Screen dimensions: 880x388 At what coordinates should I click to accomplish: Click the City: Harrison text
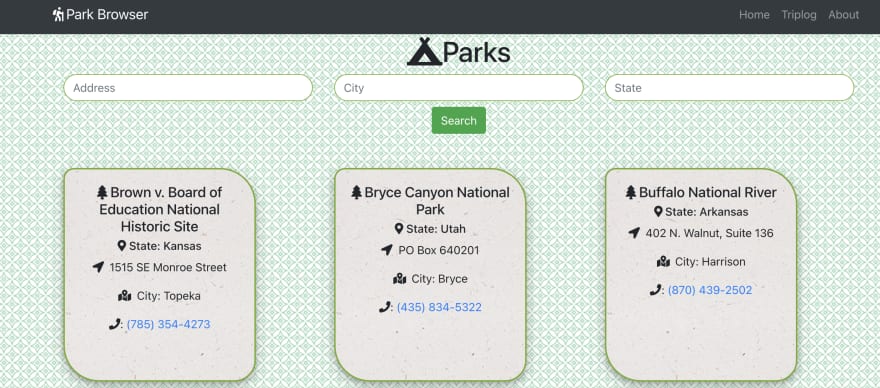pos(710,262)
